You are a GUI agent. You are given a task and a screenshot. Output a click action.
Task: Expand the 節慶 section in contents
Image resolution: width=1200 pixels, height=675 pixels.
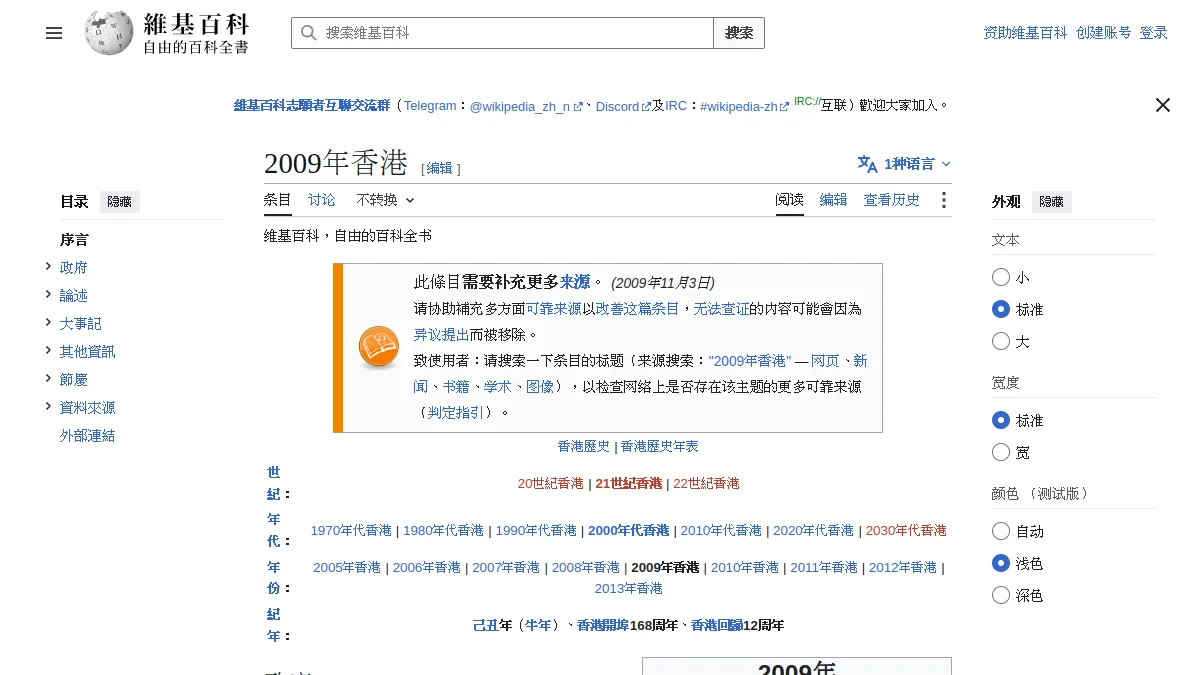click(48, 378)
